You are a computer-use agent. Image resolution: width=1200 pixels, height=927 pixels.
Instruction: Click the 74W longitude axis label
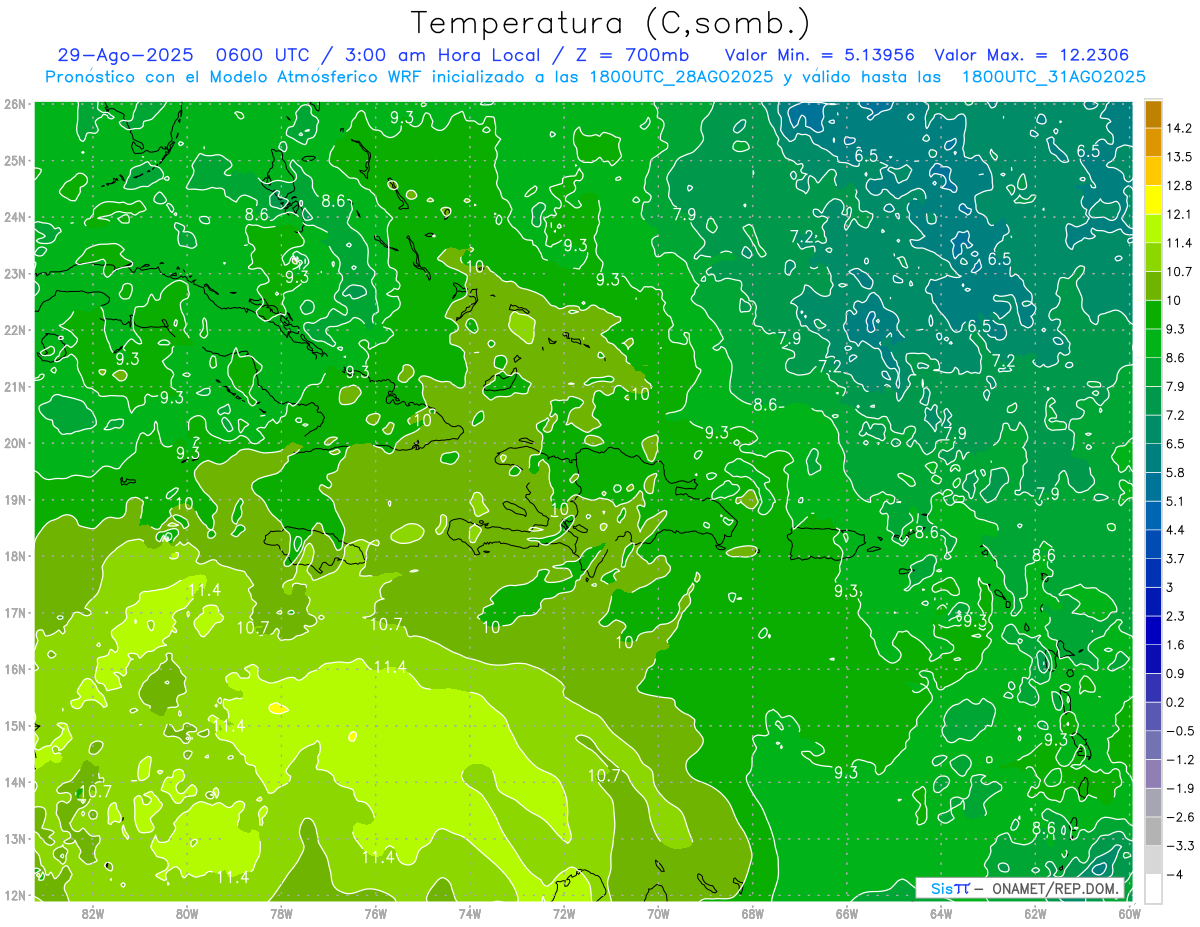coord(470,913)
